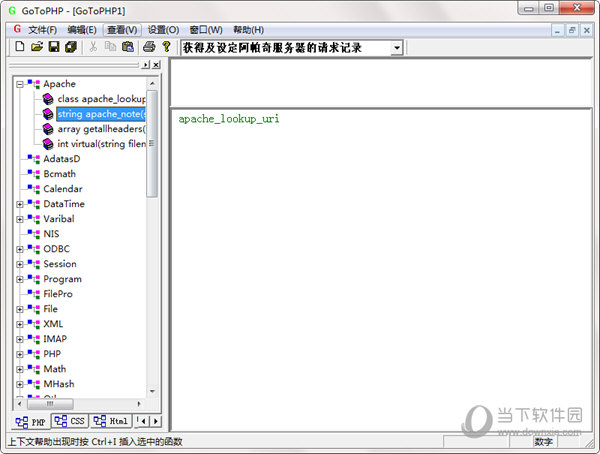This screenshot has width=600, height=454.
Task: Click the tree horizontal scroll left arrow
Action: pyautogui.click(x=20, y=404)
